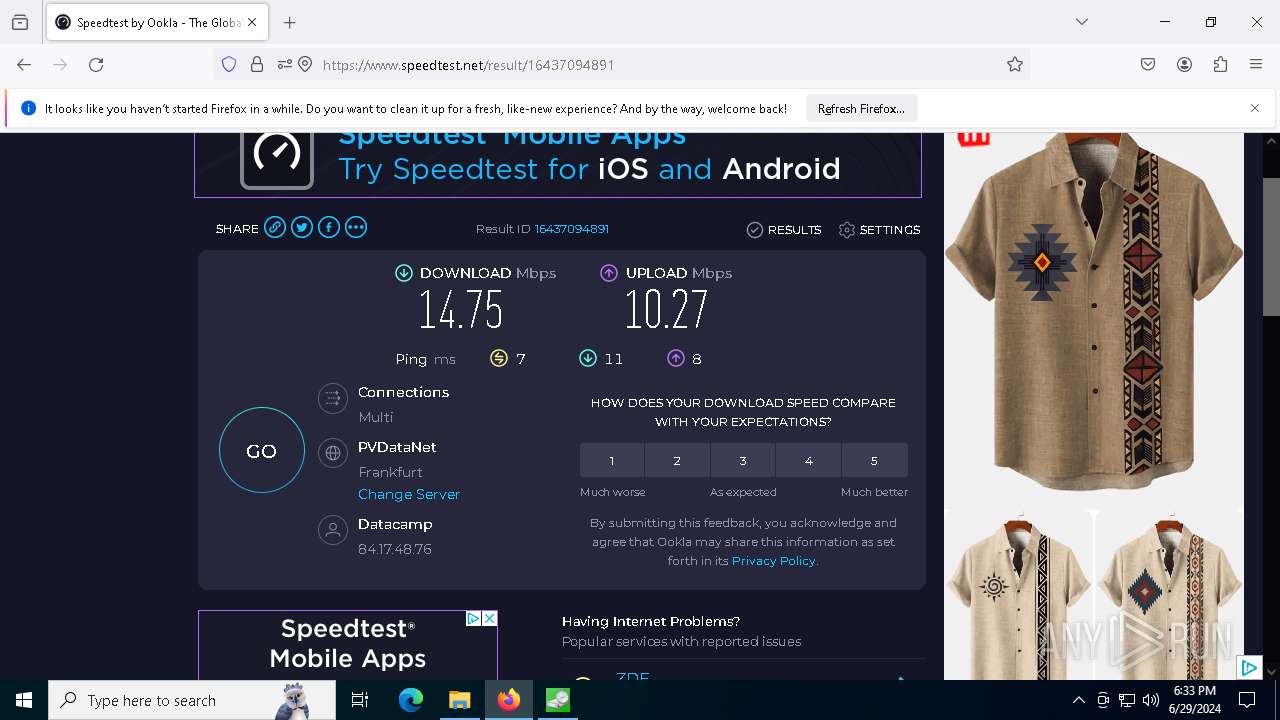This screenshot has width=1280, height=720.
Task: Share result on Facebook icon
Action: (x=329, y=228)
